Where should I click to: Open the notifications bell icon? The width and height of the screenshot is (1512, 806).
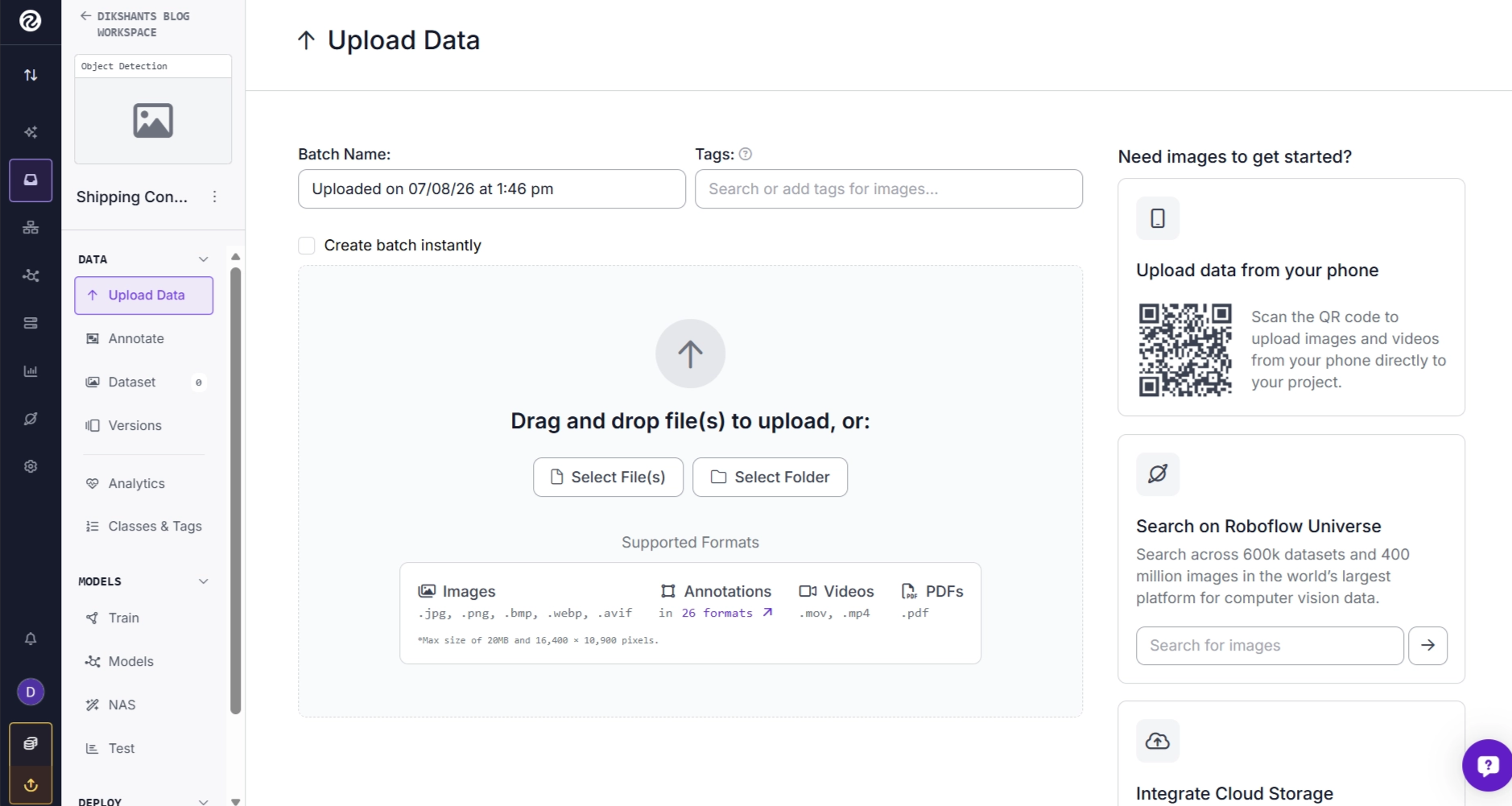pyautogui.click(x=31, y=639)
